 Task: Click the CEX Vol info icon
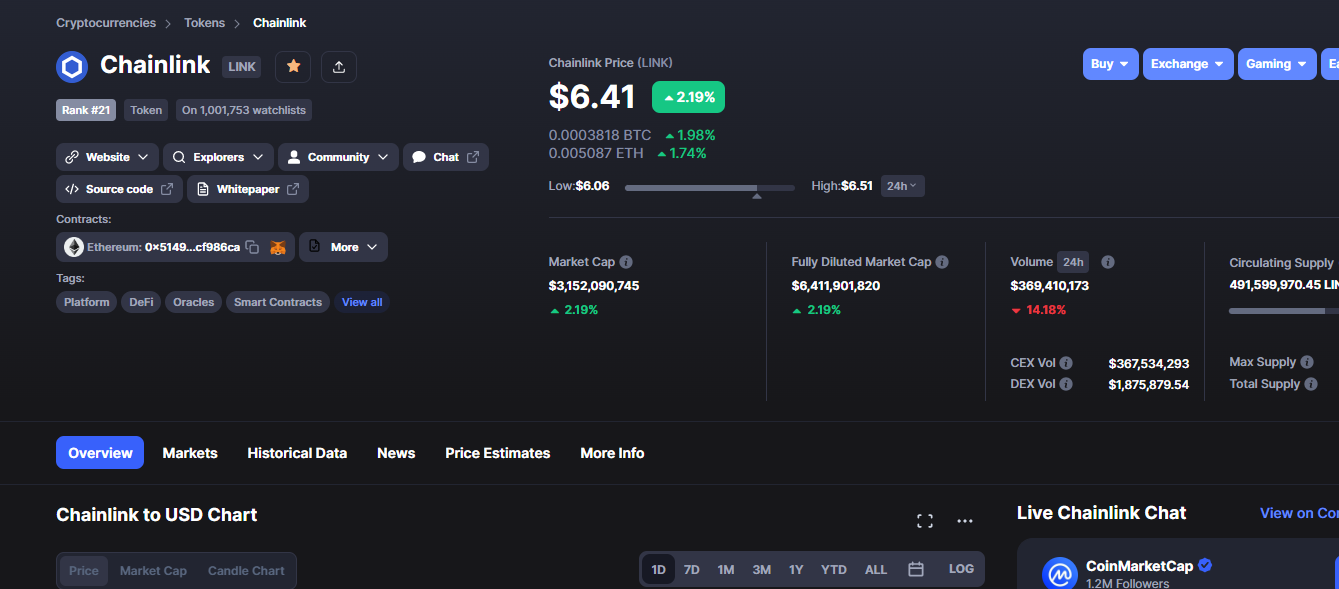(1066, 363)
